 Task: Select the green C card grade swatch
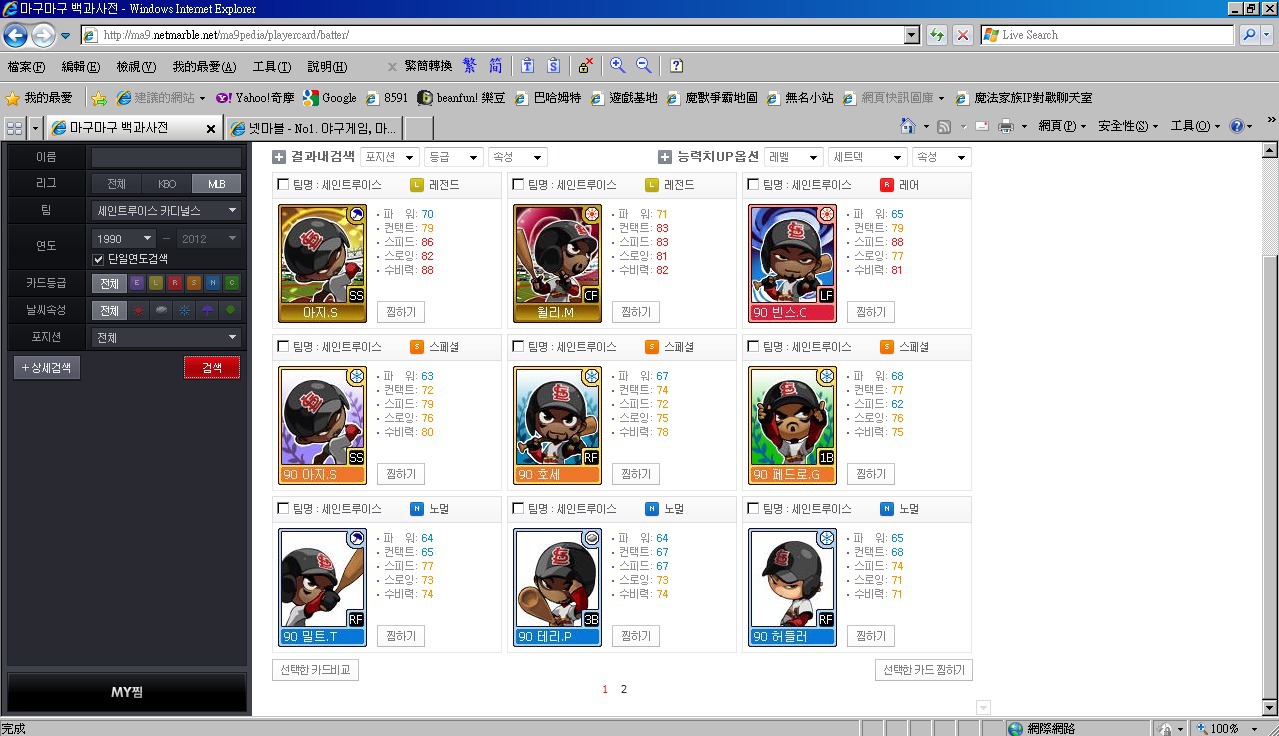click(231, 284)
